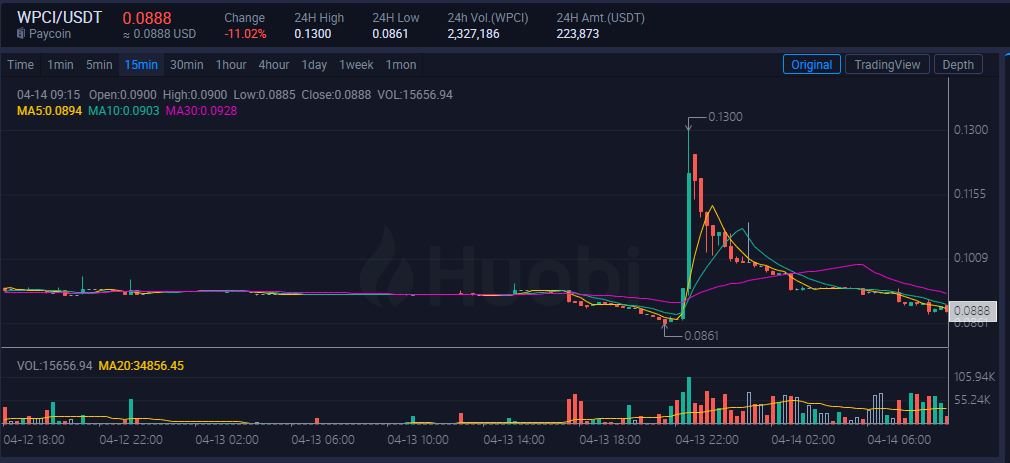Click the WPCI/USDT pair title
1010x463 pixels.
click(59, 17)
